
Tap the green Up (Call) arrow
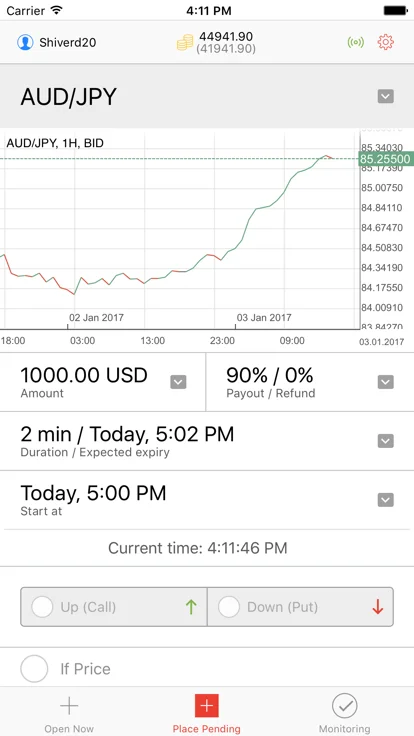click(191, 607)
